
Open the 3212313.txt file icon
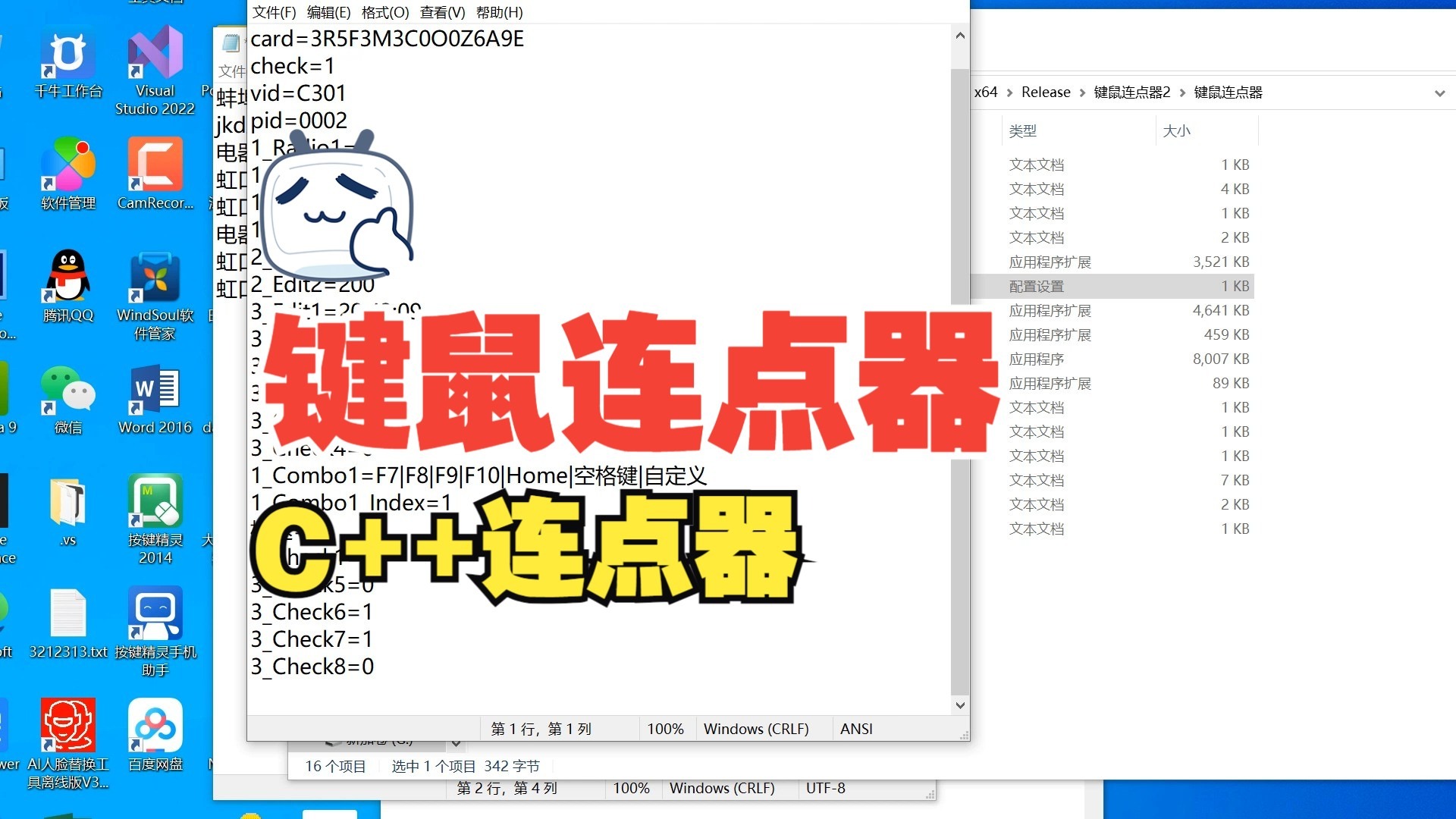pos(68,623)
